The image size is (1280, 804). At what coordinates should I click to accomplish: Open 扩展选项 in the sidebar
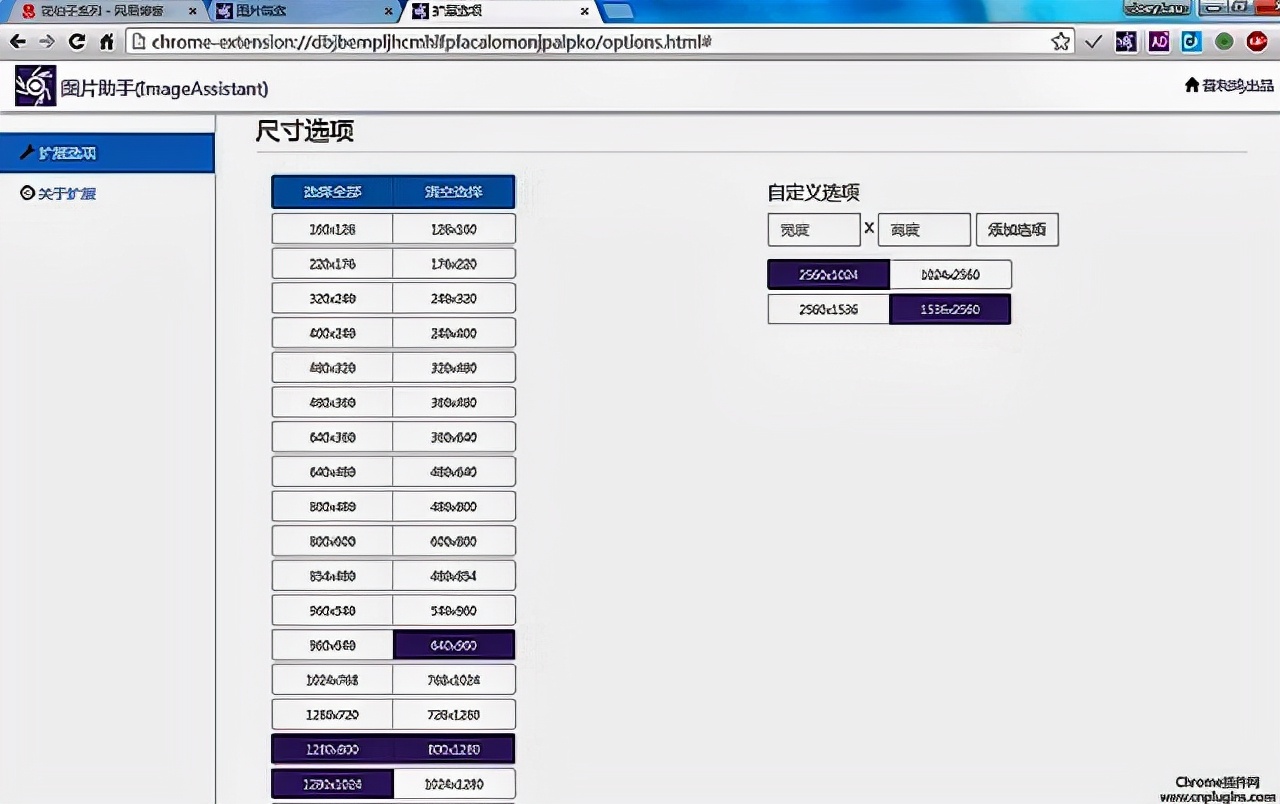pos(107,153)
